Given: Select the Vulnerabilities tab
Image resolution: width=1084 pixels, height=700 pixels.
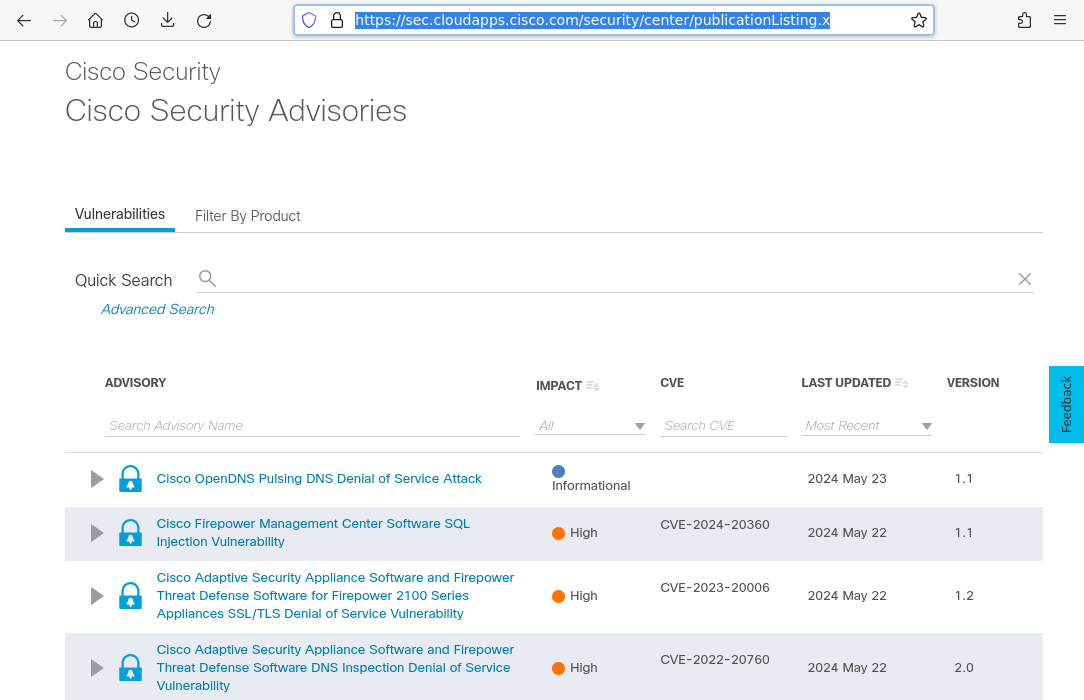Looking at the screenshot, I should tap(120, 214).
